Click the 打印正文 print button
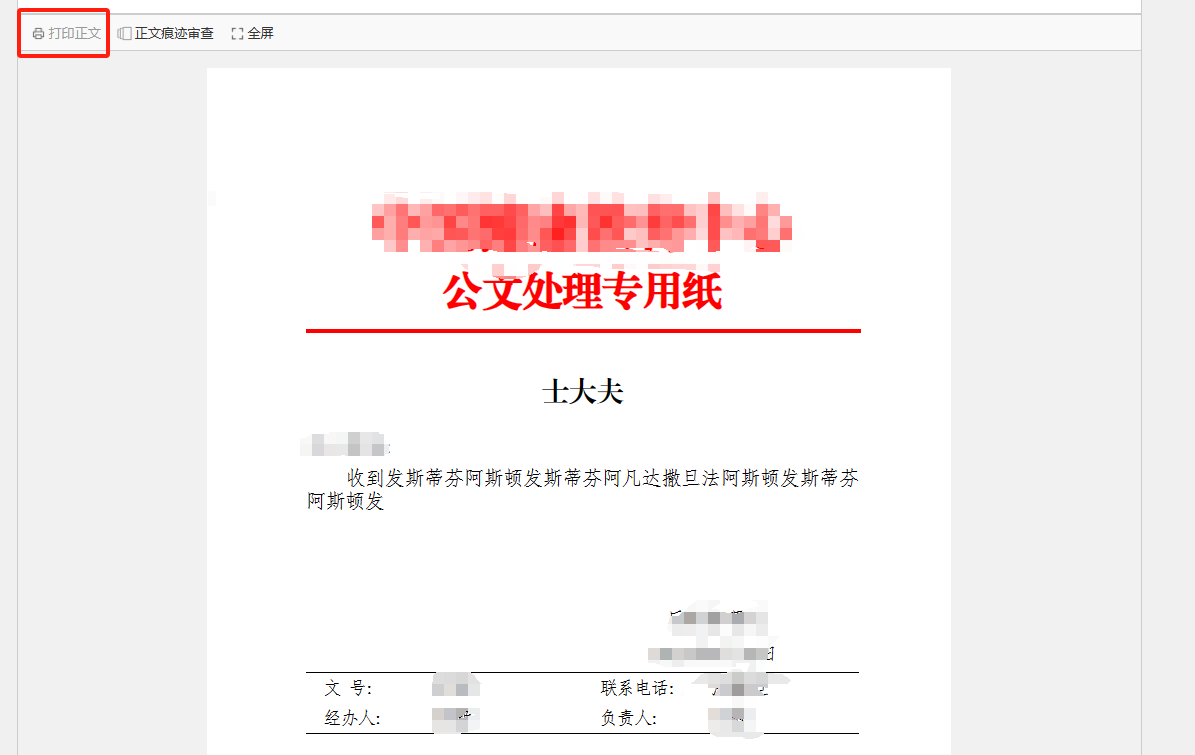 pyautogui.click(x=66, y=34)
